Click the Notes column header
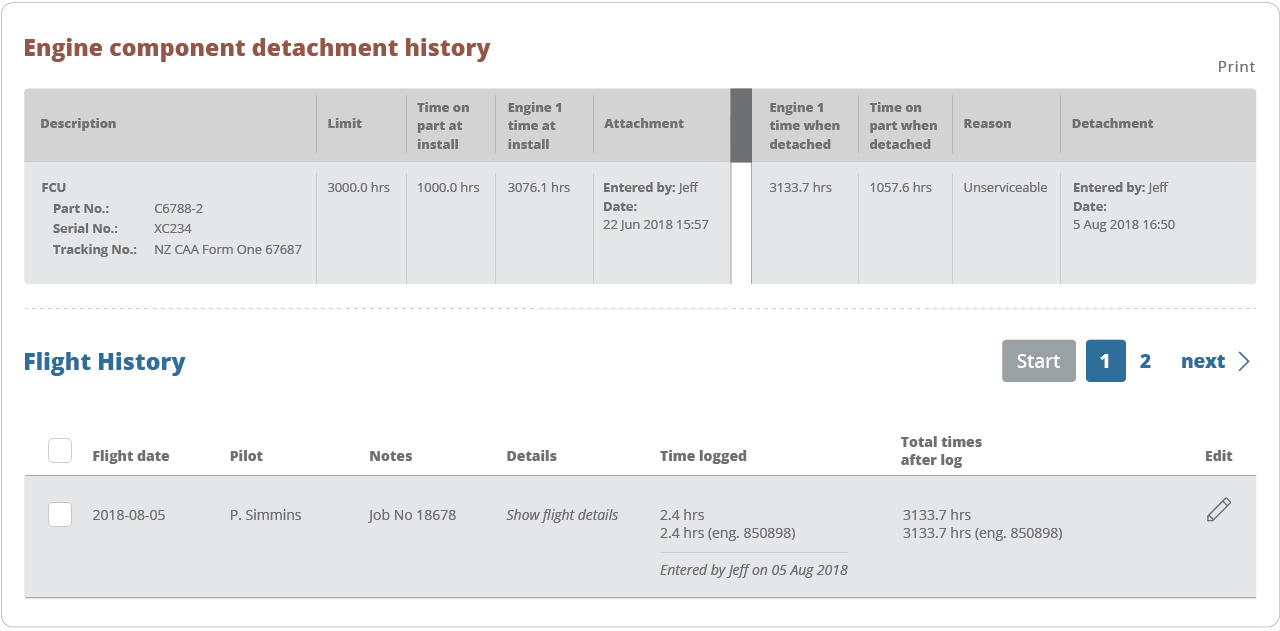 390,455
